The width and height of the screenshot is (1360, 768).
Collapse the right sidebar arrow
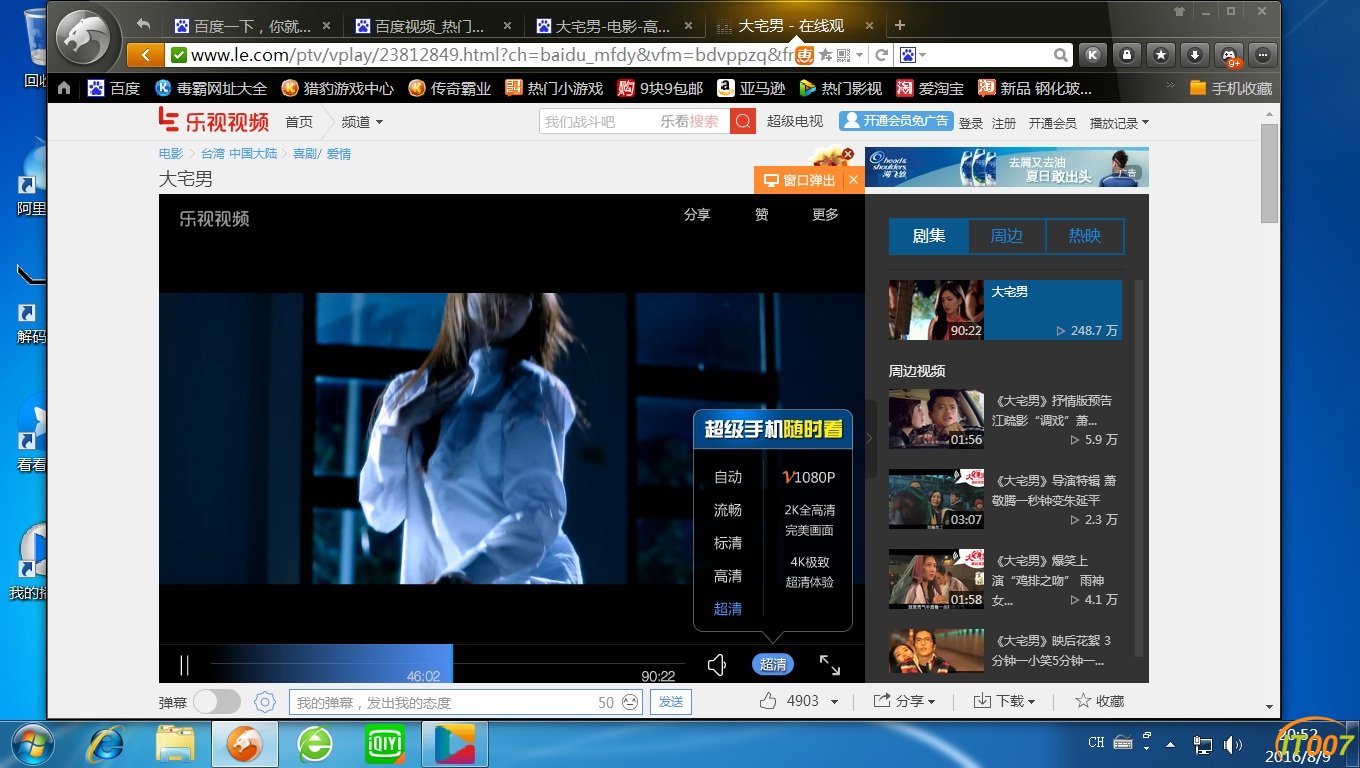pyautogui.click(x=869, y=438)
